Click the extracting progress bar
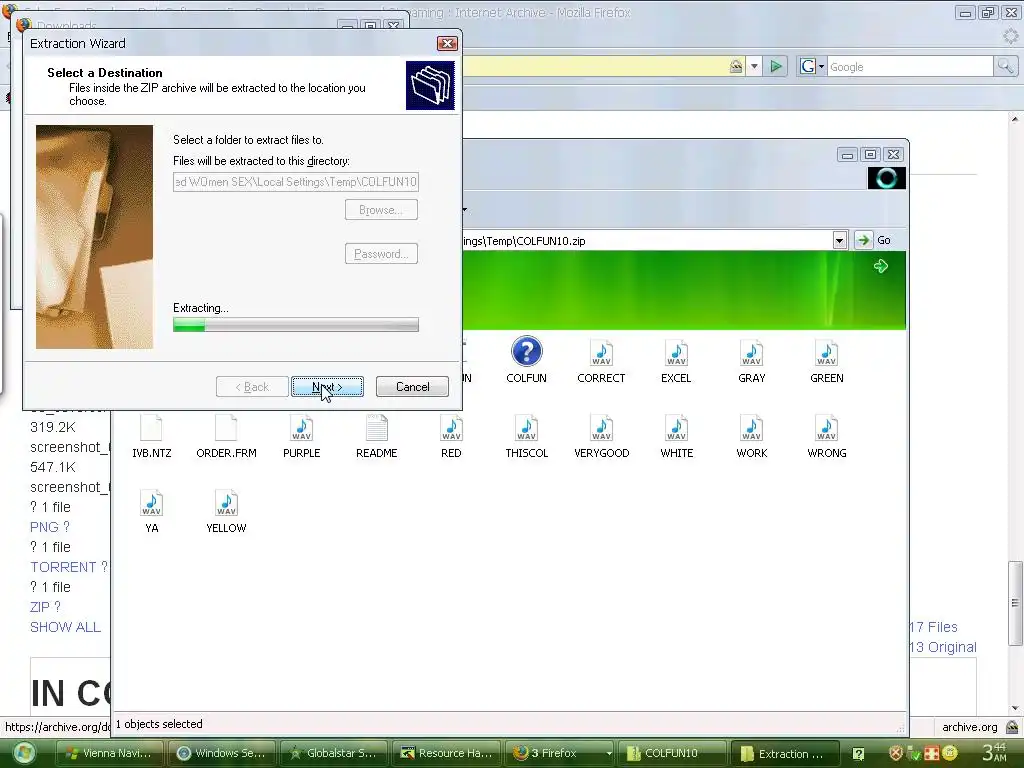 click(x=295, y=325)
